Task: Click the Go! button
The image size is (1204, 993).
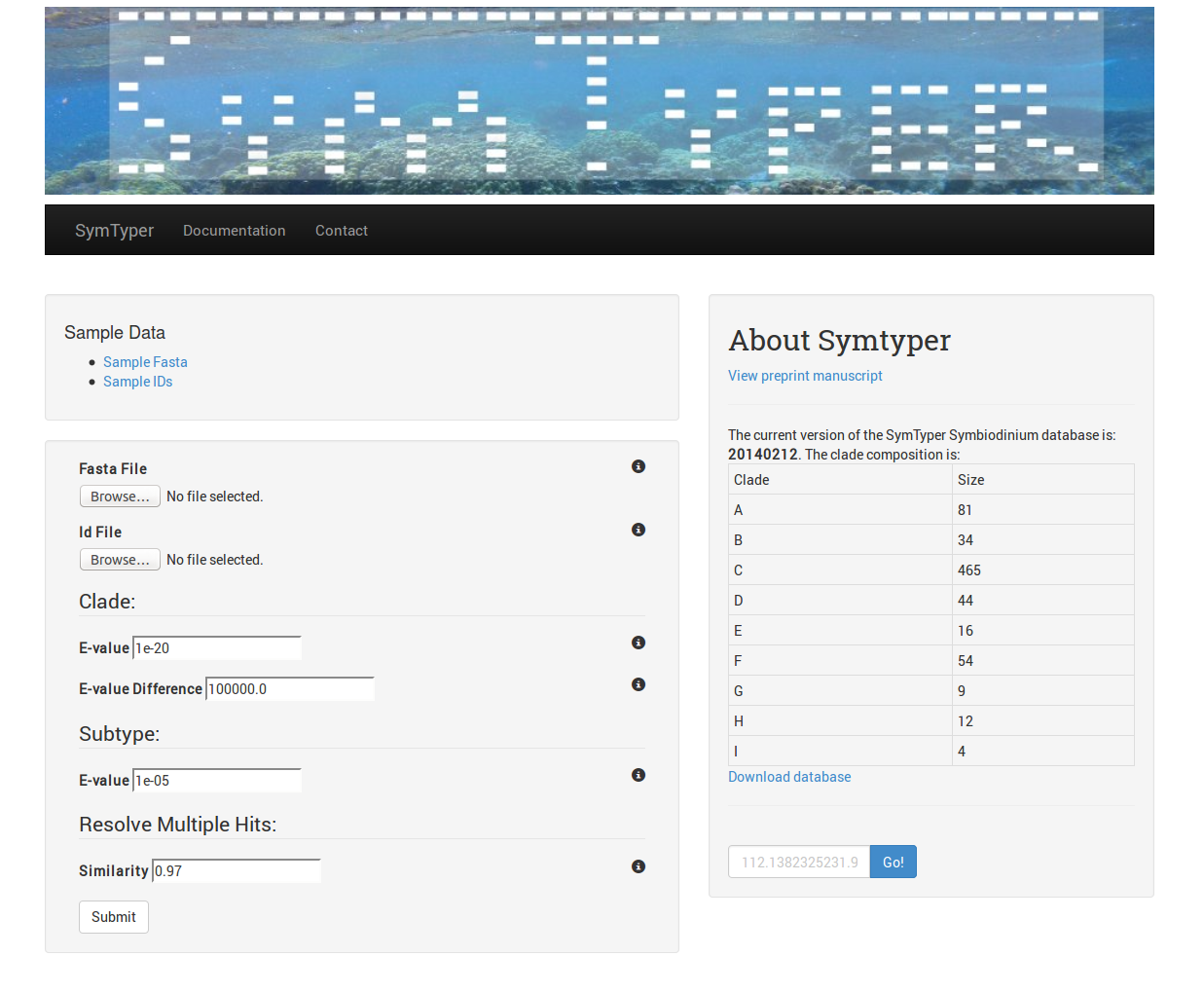Action: click(x=894, y=862)
